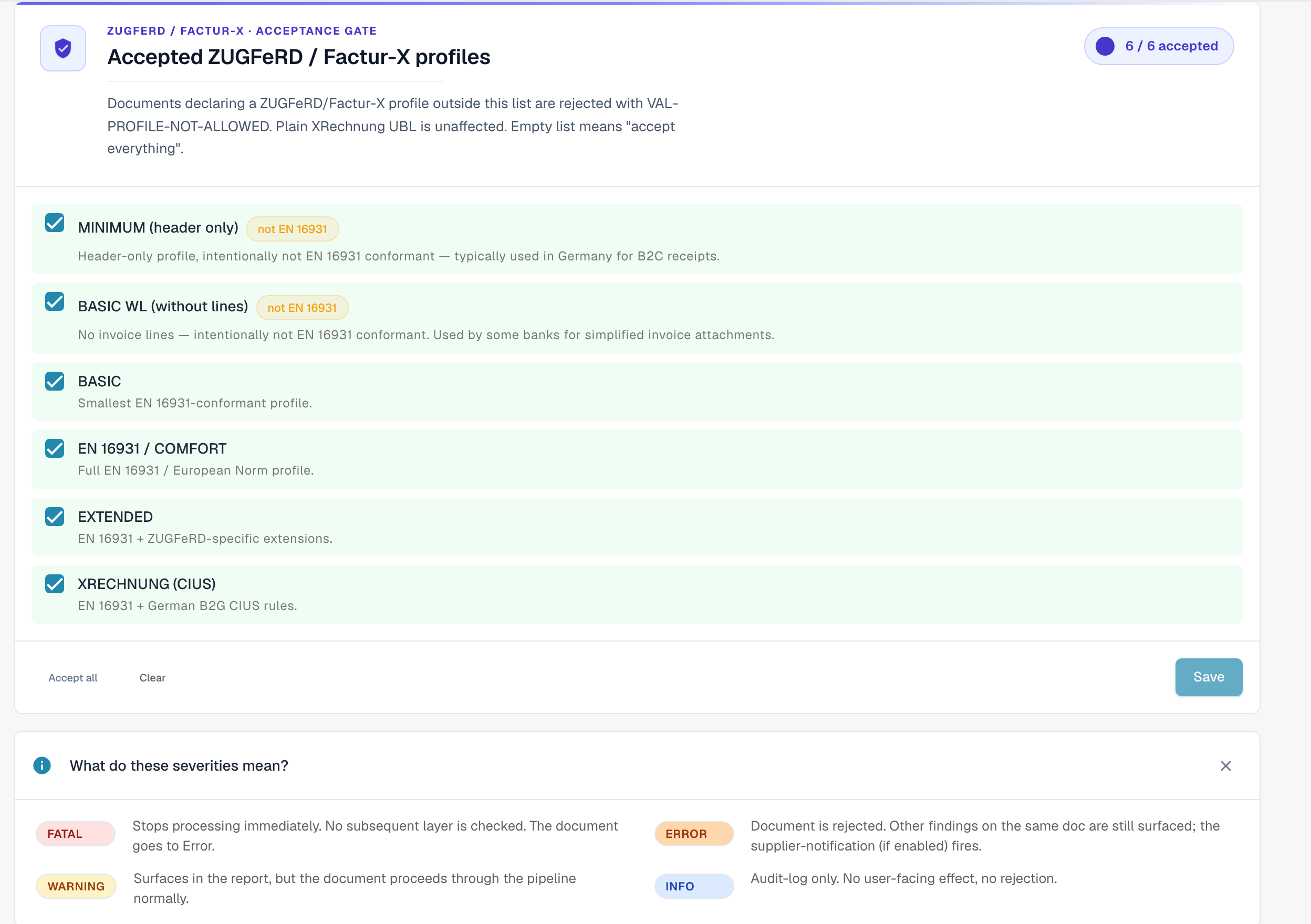
Task: Click the 6 / 6 accepted badge
Action: click(1159, 46)
